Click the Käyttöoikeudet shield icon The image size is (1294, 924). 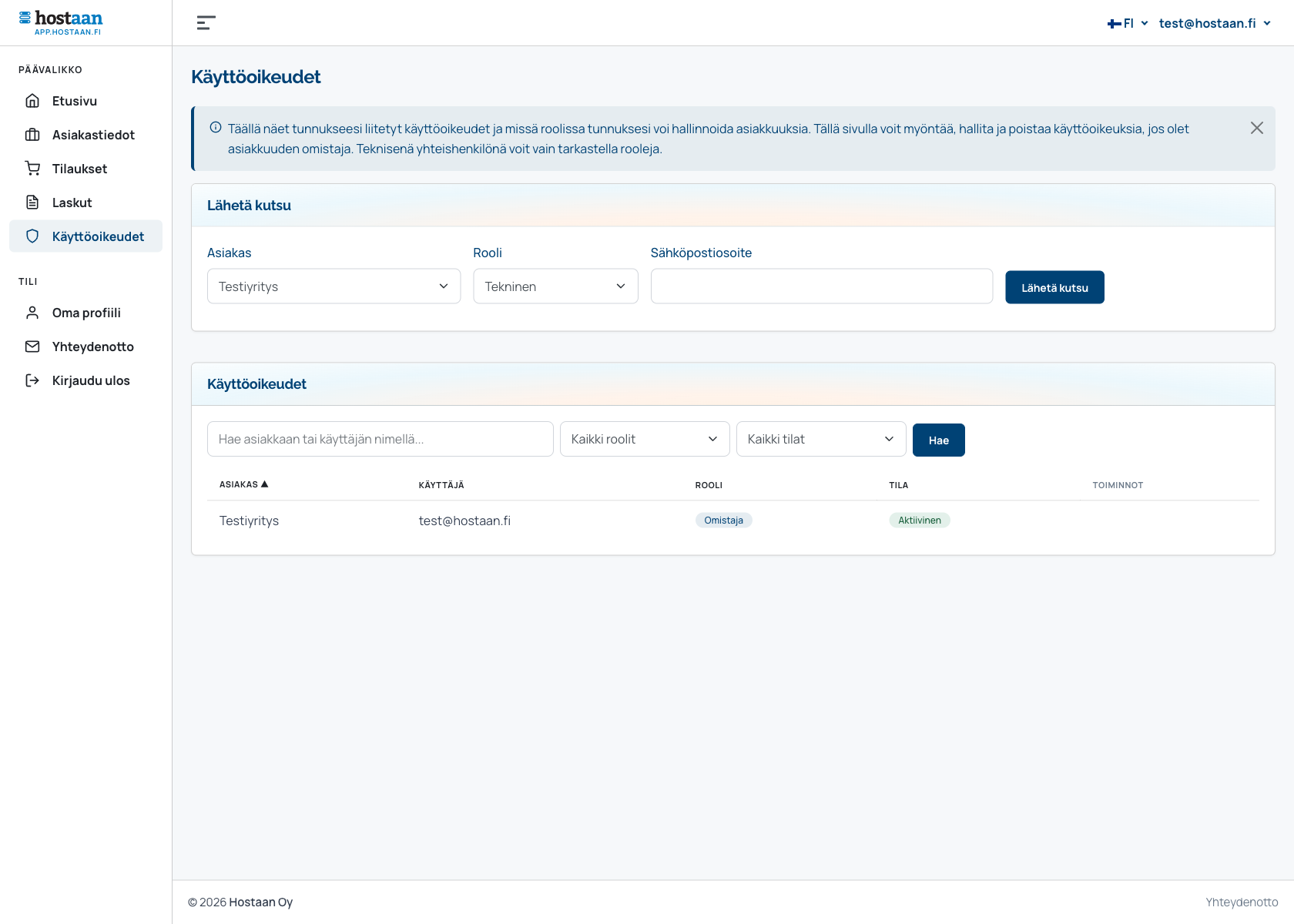click(32, 236)
